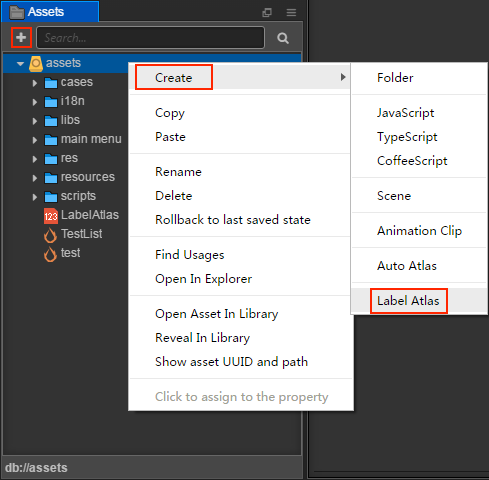Create a new CoffeeScript file
Image resolution: width=489 pixels, height=480 pixels.
420,161
